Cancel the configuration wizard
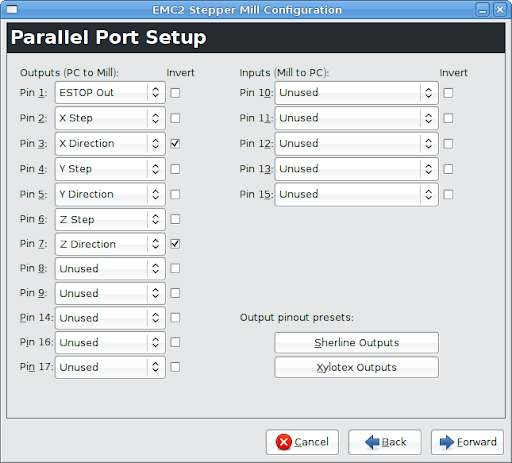 coord(302,442)
